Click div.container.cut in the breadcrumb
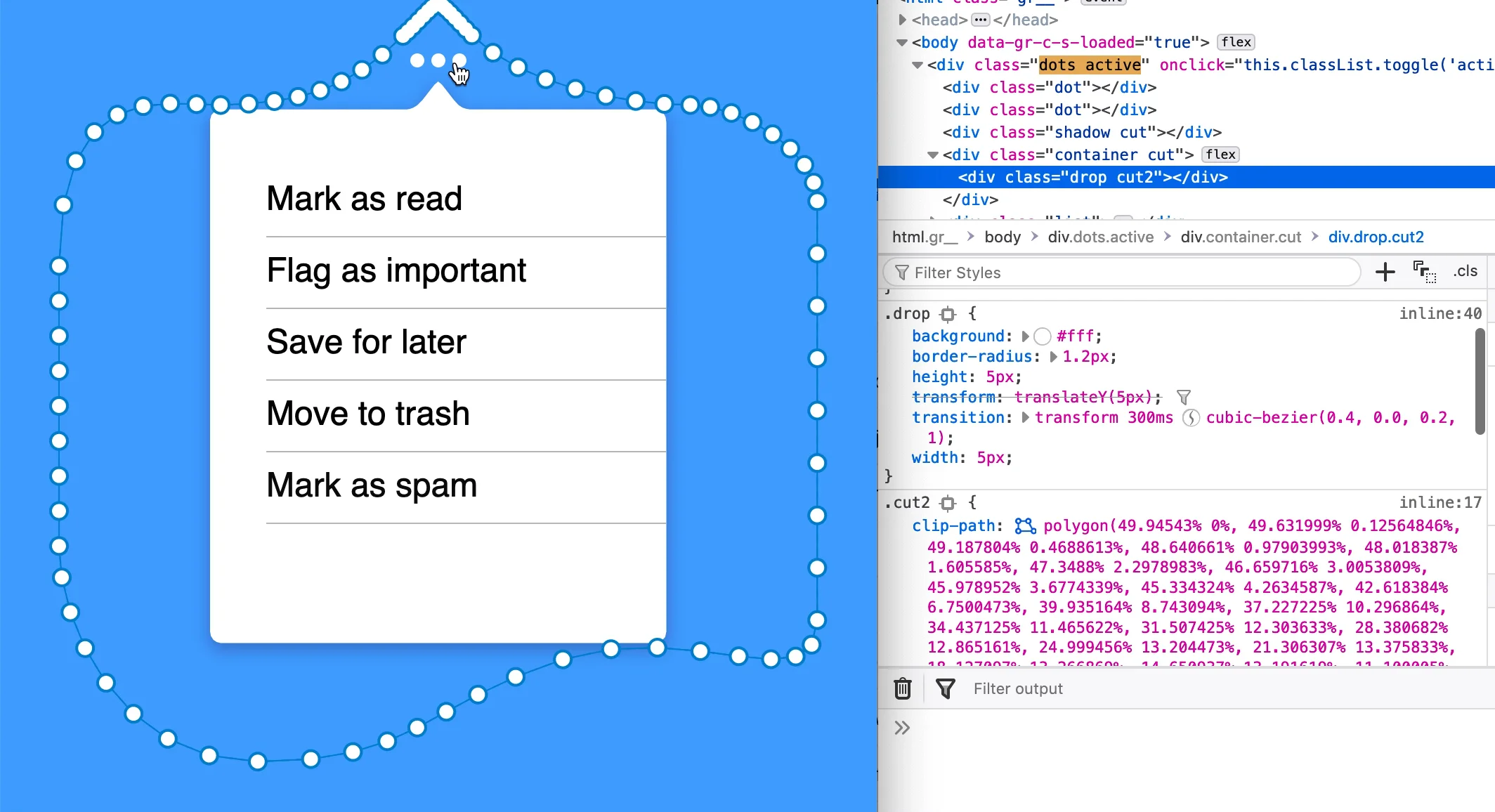 coord(1241,237)
